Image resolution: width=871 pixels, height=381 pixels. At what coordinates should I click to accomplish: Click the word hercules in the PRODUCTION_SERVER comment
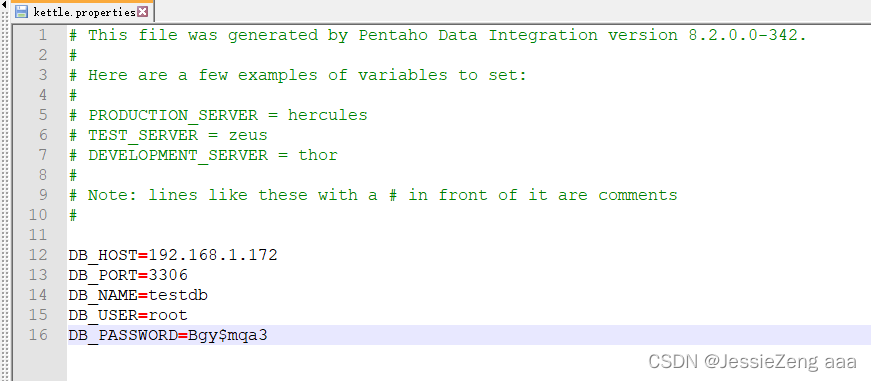pyautogui.click(x=327, y=115)
